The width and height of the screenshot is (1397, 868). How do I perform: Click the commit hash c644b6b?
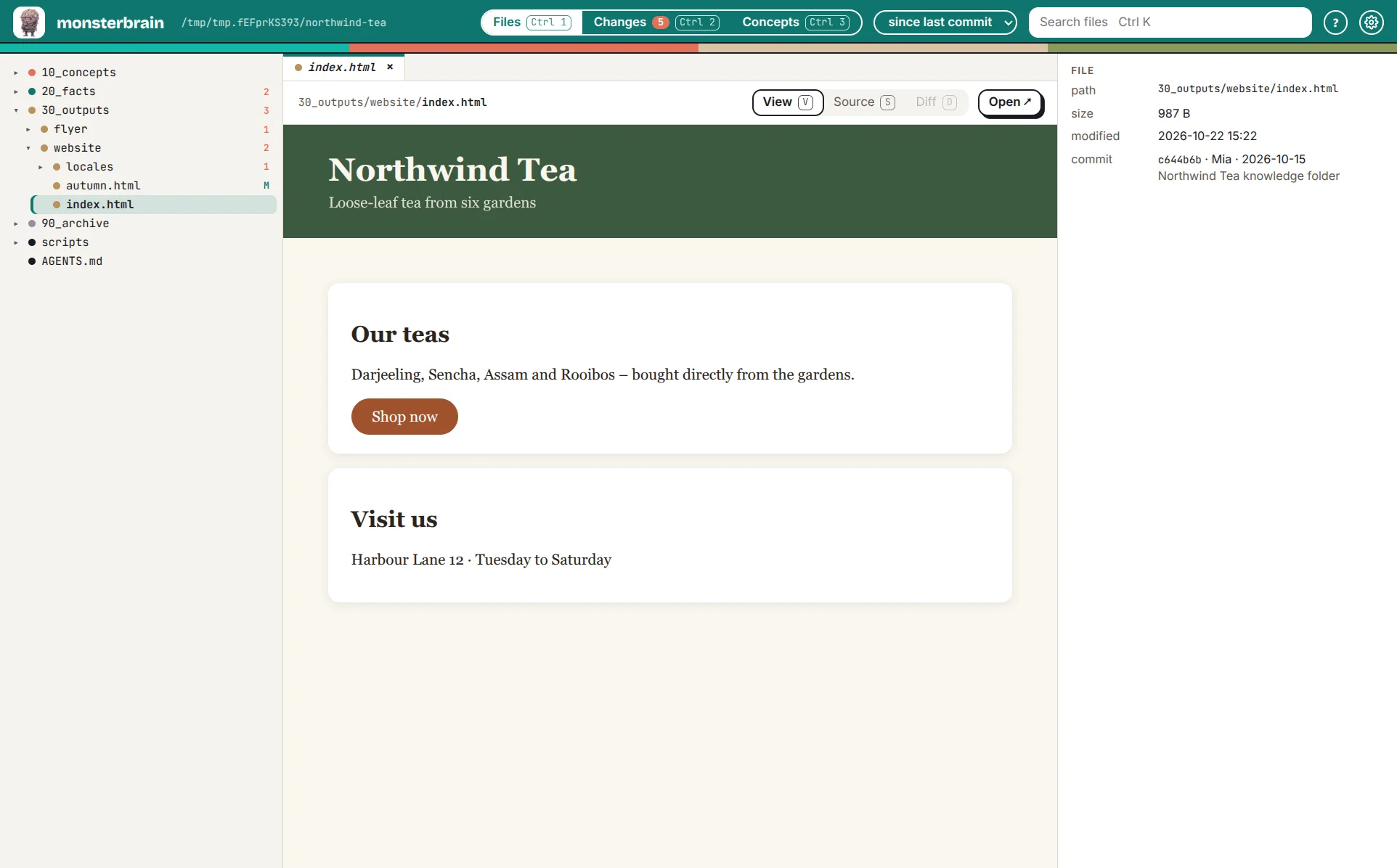[x=1179, y=160]
